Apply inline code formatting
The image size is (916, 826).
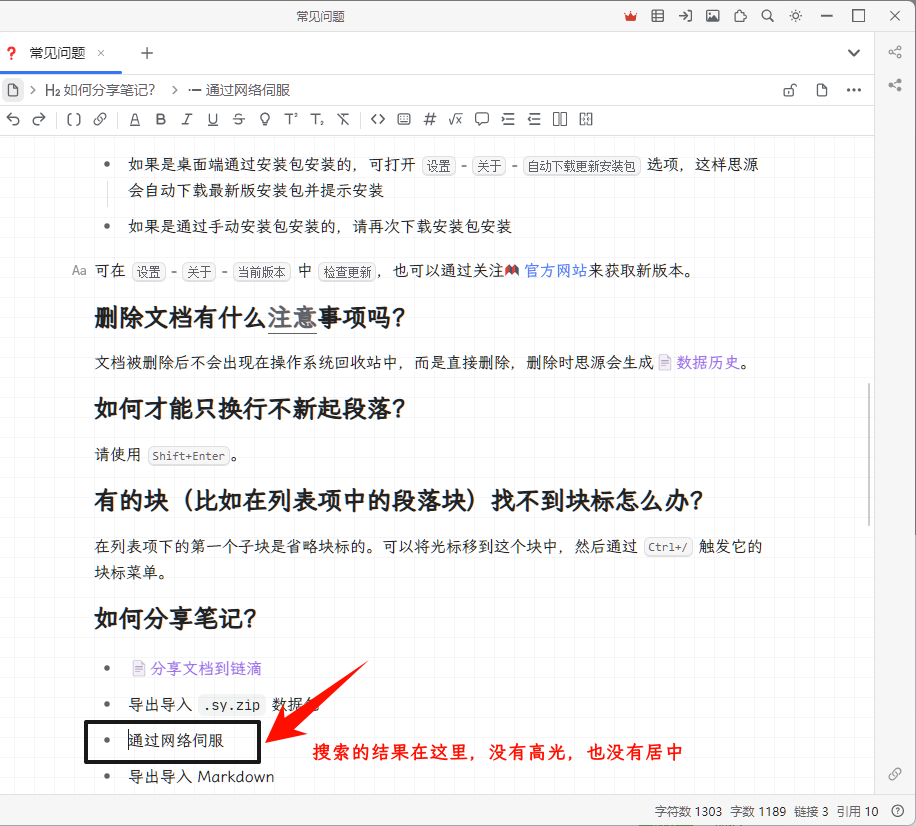point(378,120)
